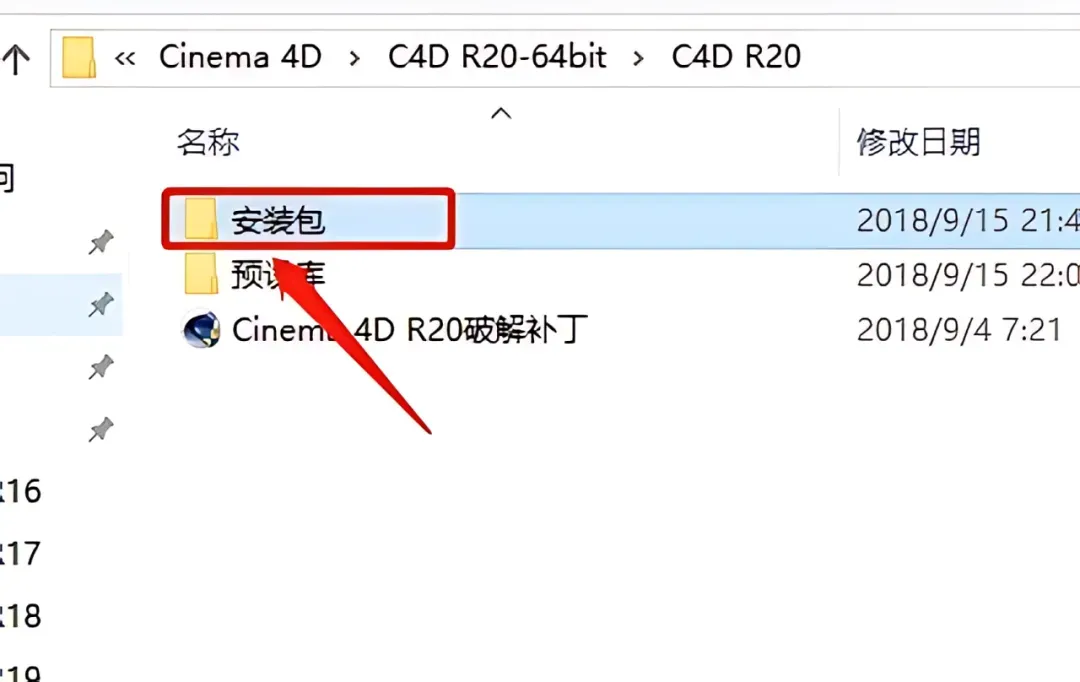Viewport: 1080px width, 682px height.
Task: Click the fourth pin icon in sidebar
Action: tap(101, 430)
